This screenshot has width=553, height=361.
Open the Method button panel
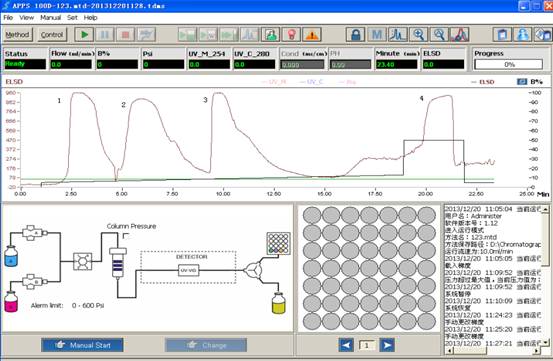[x=17, y=35]
